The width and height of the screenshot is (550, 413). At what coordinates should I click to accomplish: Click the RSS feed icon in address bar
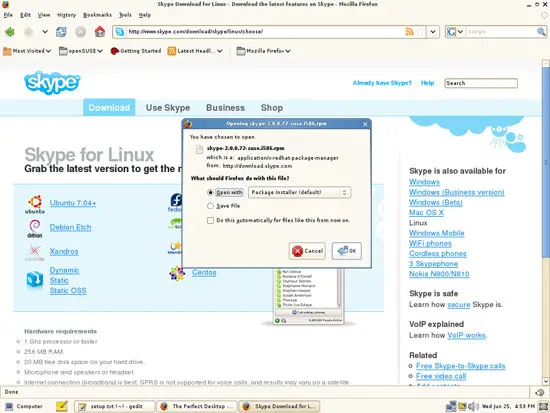point(409,32)
